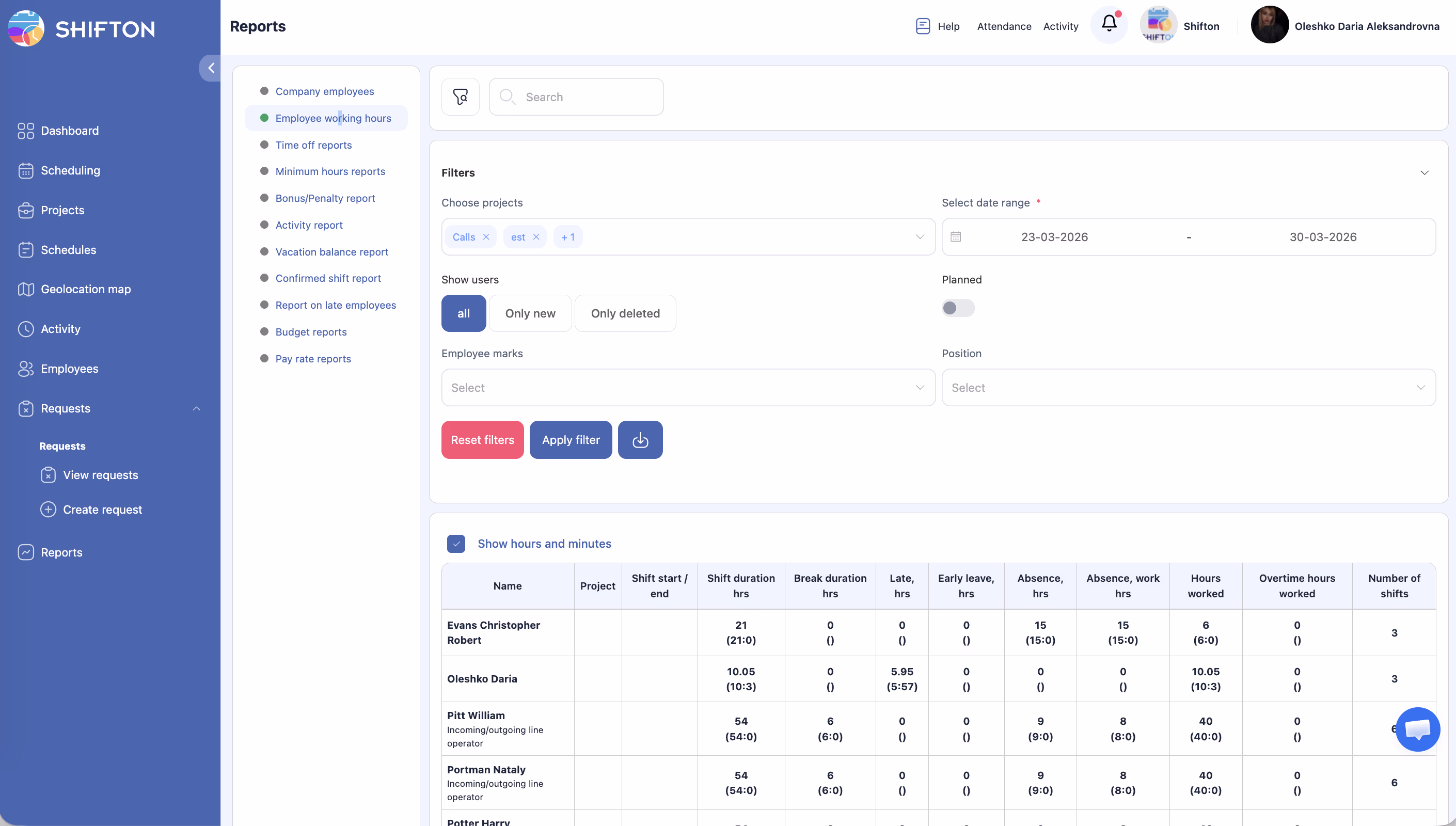Collapse the sidebar with arrow button
This screenshot has width=1456, height=826.
[211, 68]
